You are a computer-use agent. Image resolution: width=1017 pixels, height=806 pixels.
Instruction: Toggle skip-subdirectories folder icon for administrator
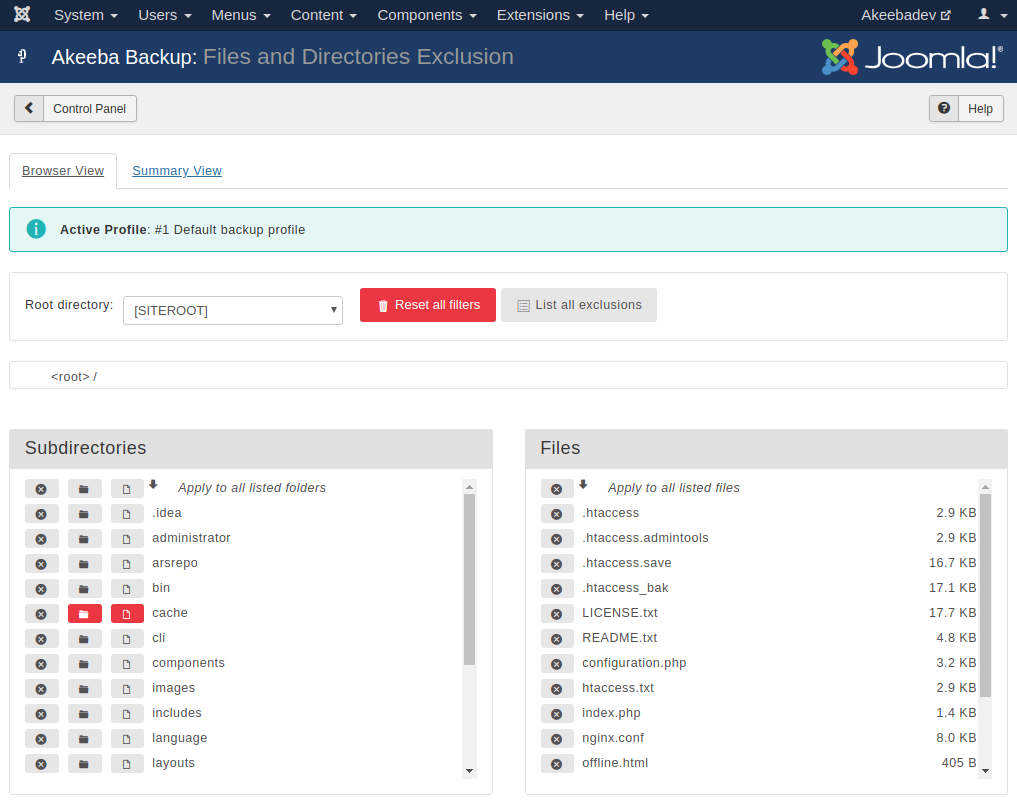click(84, 538)
